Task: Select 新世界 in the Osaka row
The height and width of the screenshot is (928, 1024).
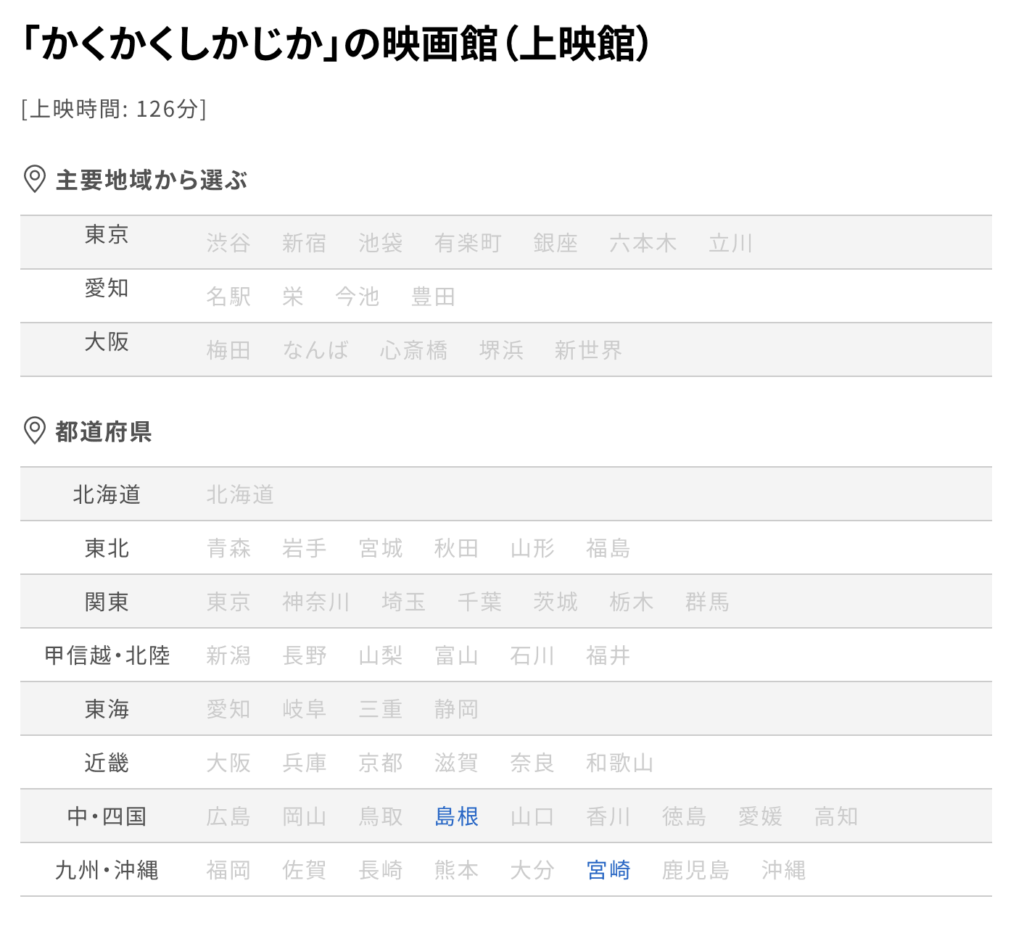Action: click(x=588, y=350)
